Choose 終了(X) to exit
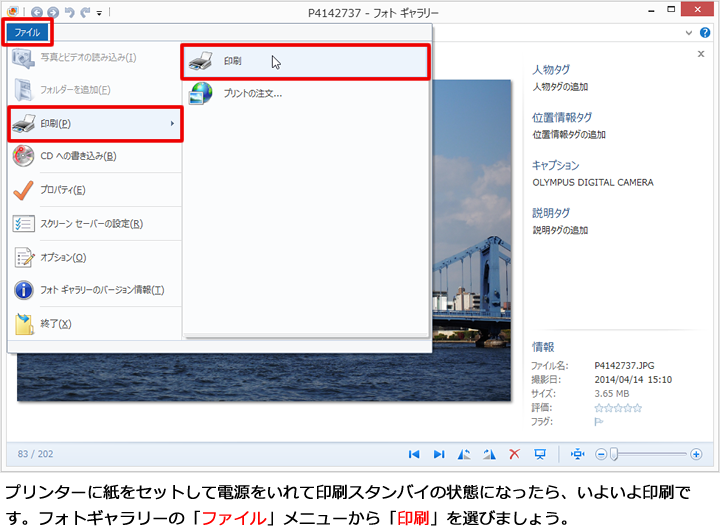The width and height of the screenshot is (720, 527). click(x=96, y=324)
